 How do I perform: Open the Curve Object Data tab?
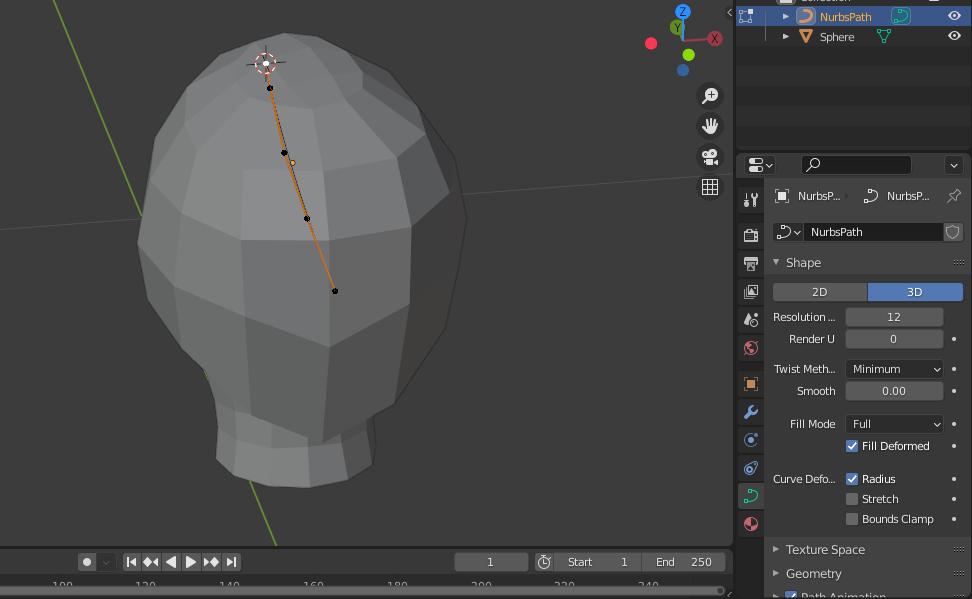(751, 496)
